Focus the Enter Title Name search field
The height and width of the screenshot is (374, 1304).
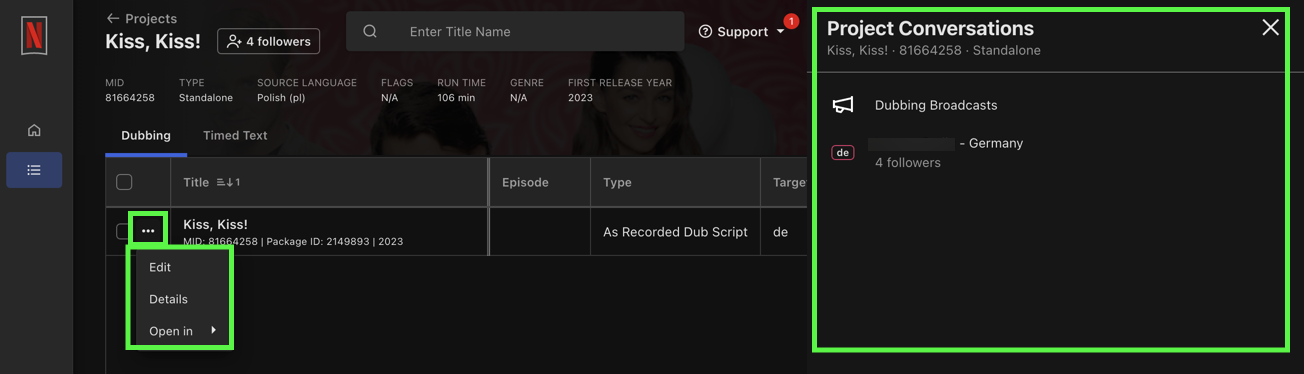pyautogui.click(x=515, y=32)
